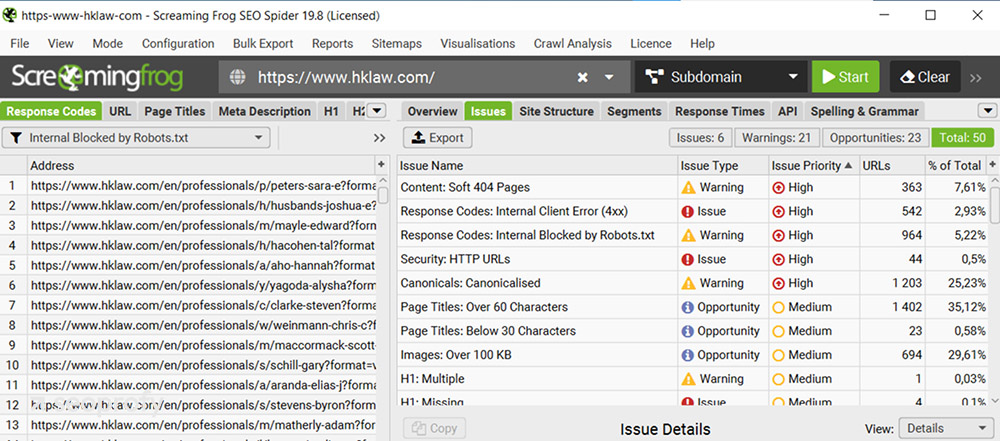
Task: Select the Content: Soft 404 Pages row
Action: tap(692, 188)
